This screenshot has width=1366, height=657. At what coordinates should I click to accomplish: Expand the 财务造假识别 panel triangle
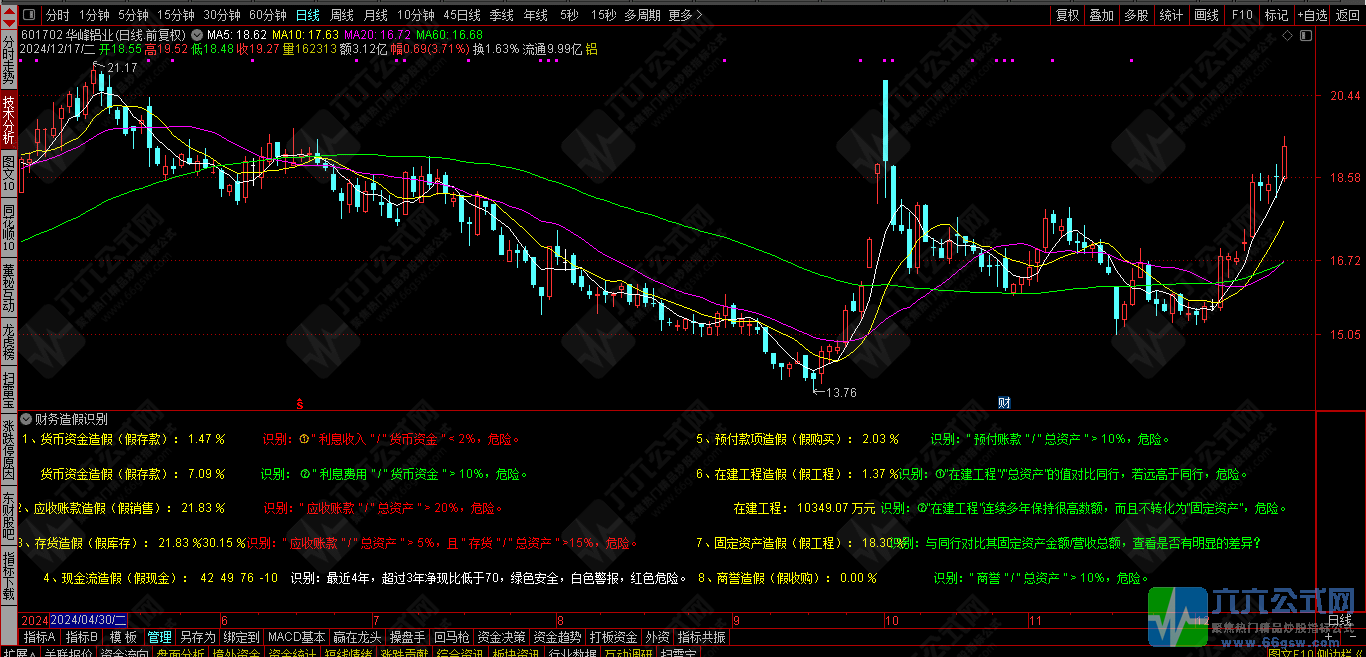[x=25, y=420]
